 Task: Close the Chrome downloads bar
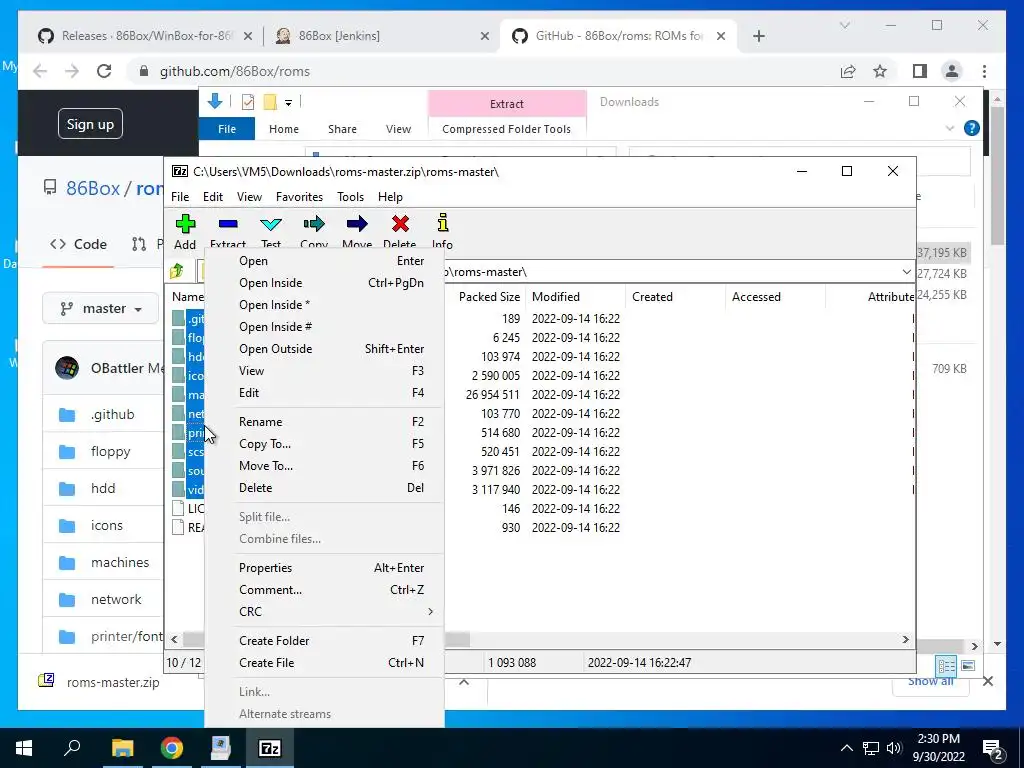[987, 681]
